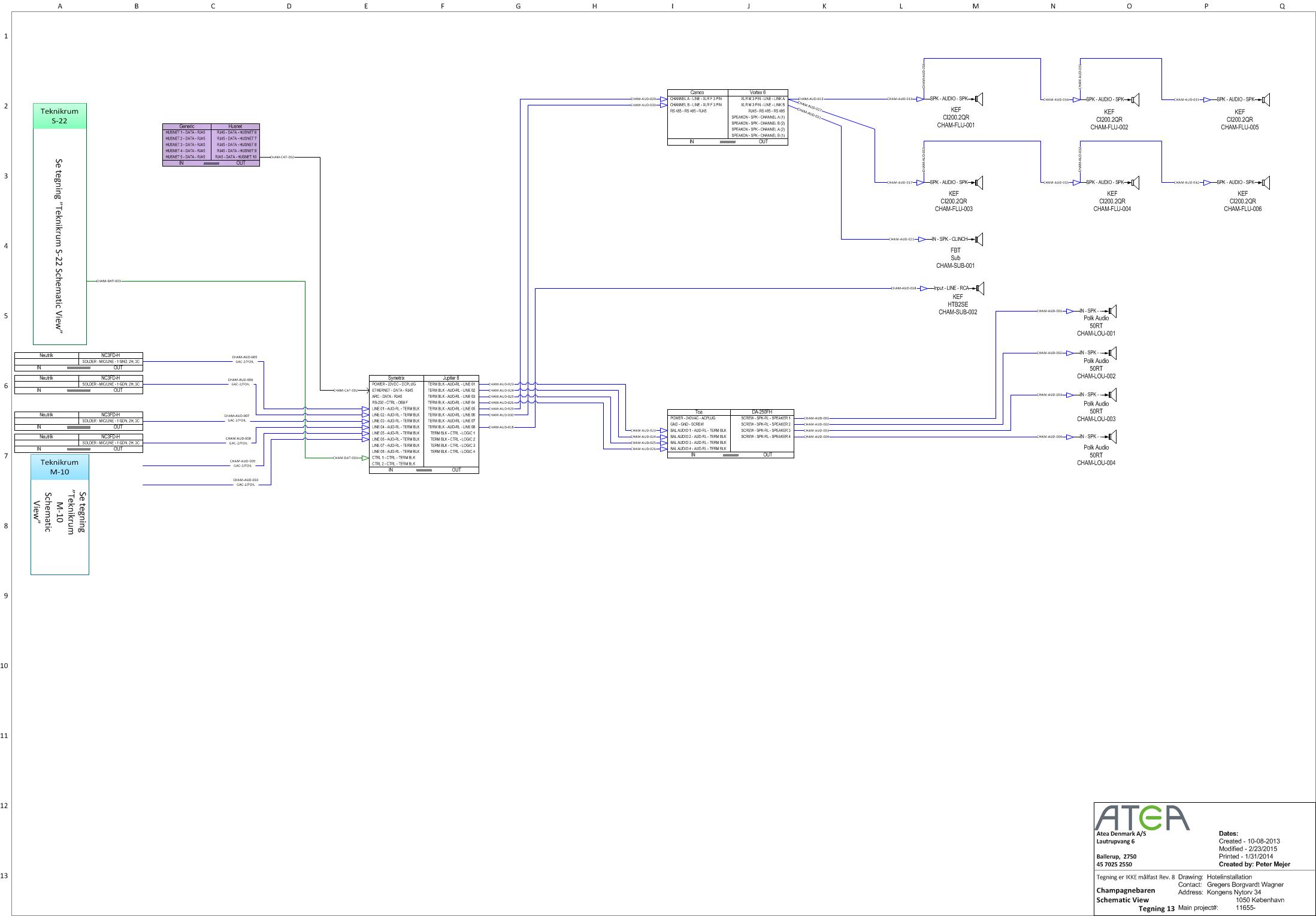Click the speaker symbol above KEF CHAM-FLU-001
The height and width of the screenshot is (916, 1316).
click(979, 99)
